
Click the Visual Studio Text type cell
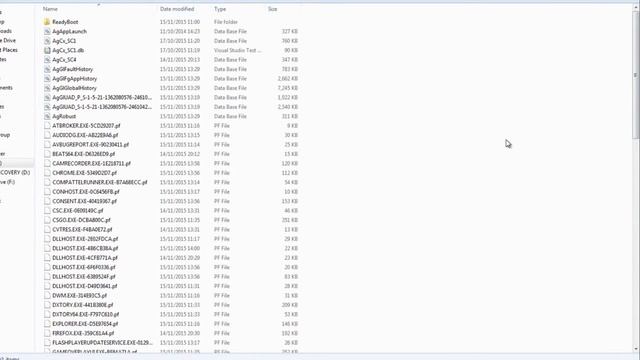coord(238,50)
